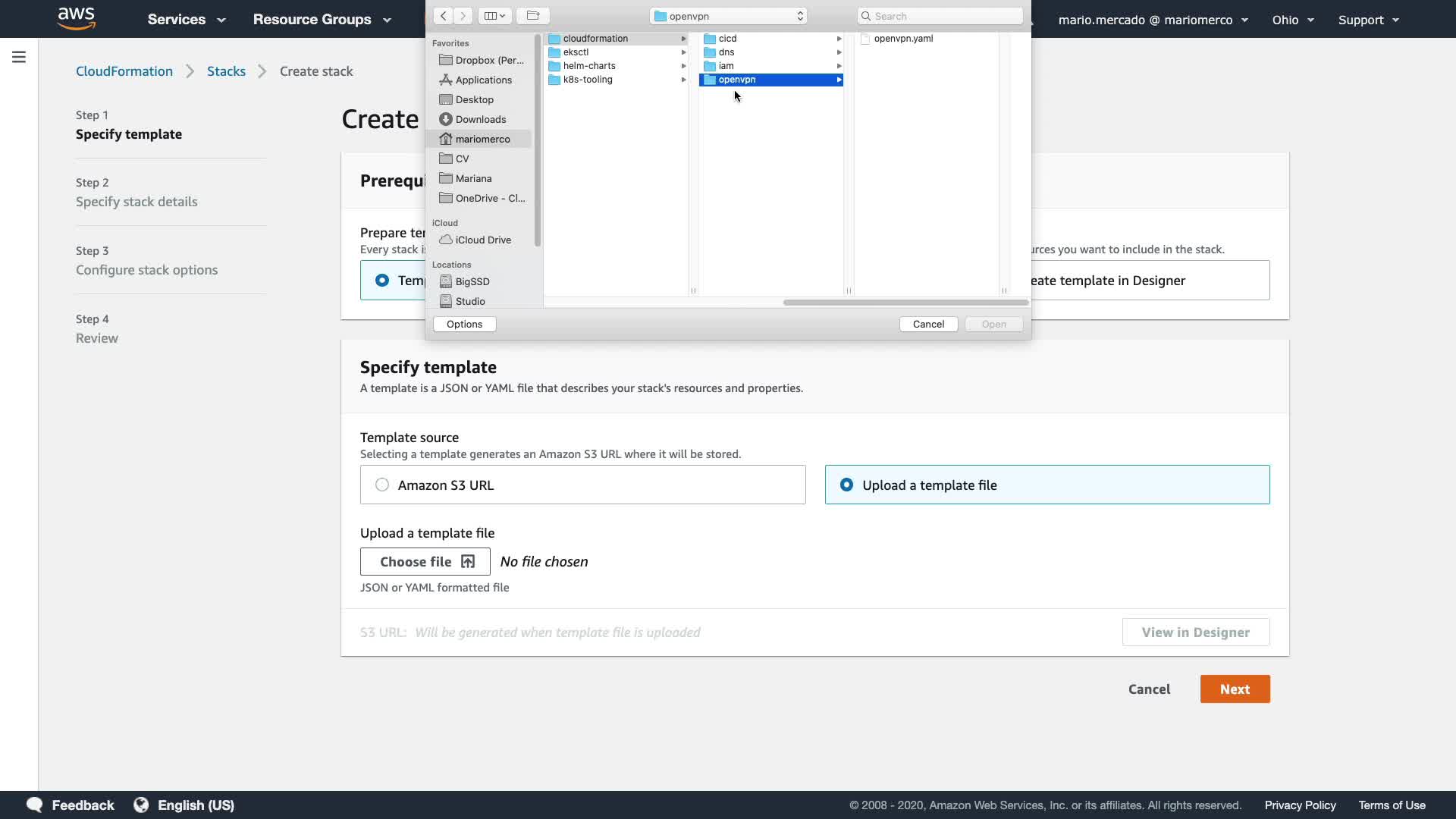Click the AWS logo home icon
The image size is (1456, 819).
tap(77, 18)
